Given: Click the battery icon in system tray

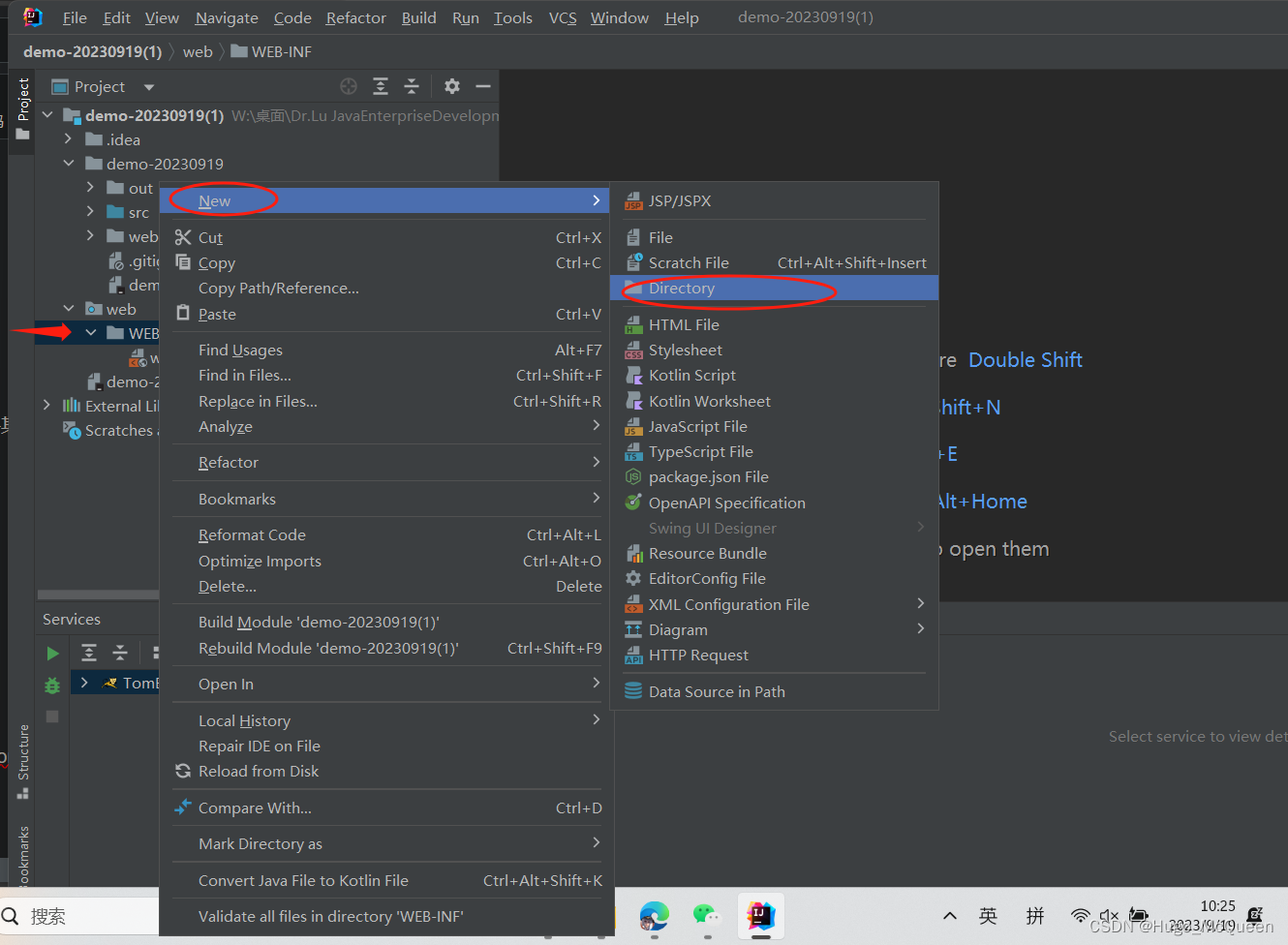Looking at the screenshot, I should 1139,915.
